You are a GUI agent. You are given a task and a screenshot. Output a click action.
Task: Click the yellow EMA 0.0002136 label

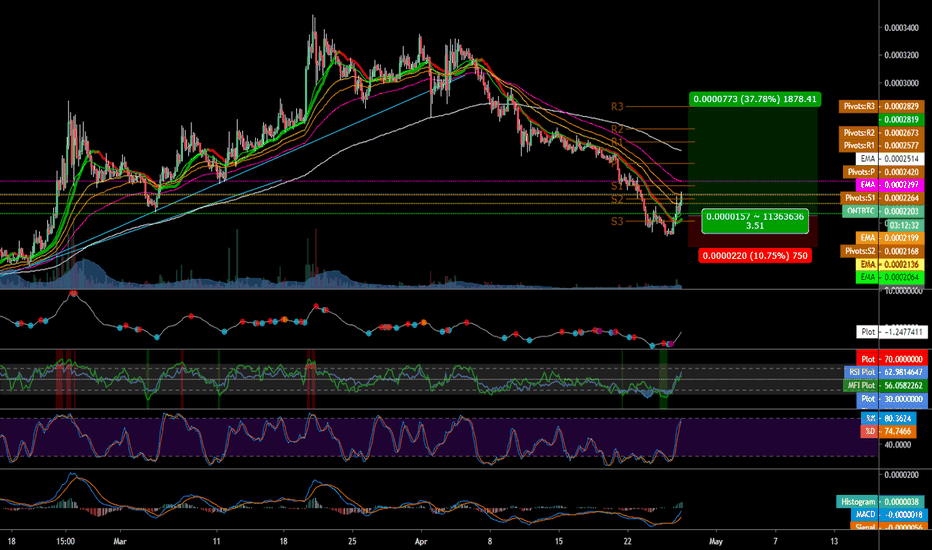click(x=890, y=264)
